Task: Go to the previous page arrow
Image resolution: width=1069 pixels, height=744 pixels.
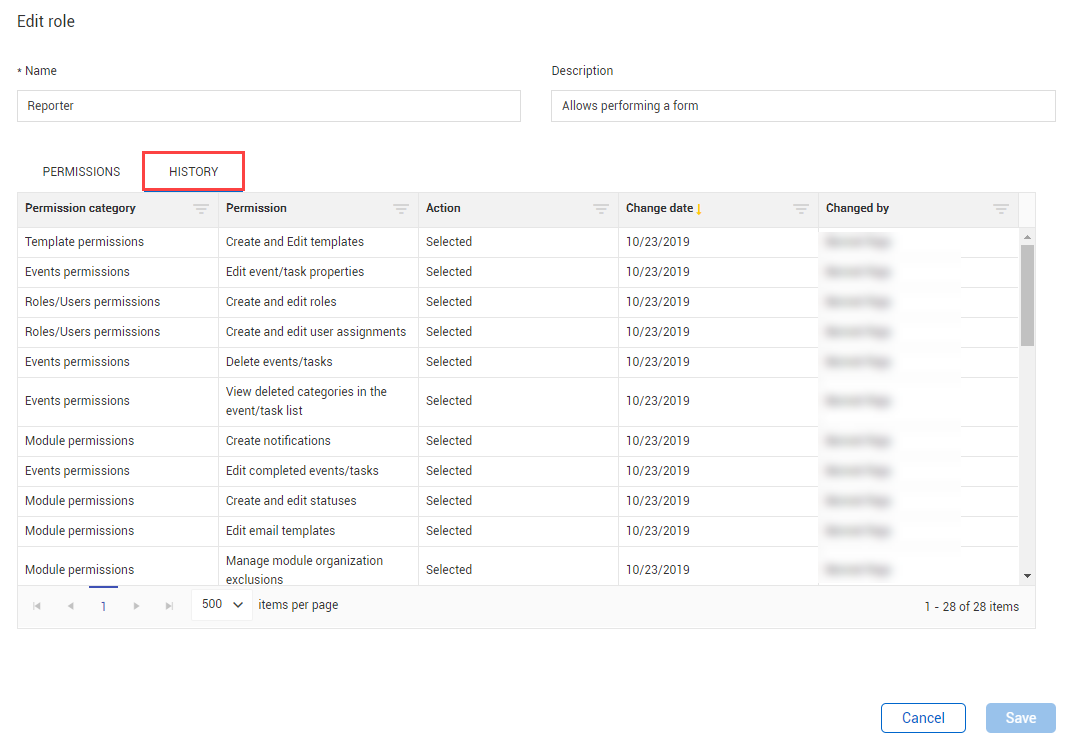Action: (70, 606)
